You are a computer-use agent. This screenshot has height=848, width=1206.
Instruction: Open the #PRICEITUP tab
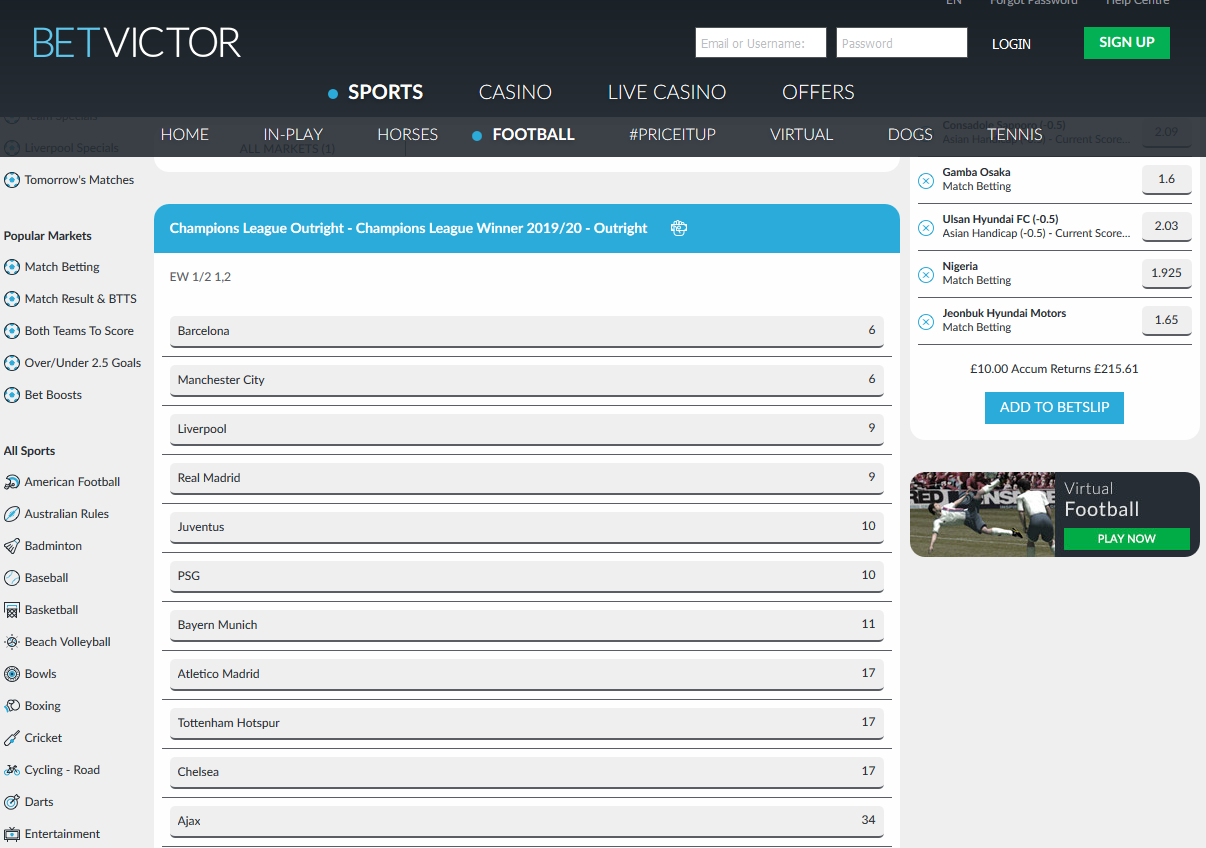[x=672, y=134]
